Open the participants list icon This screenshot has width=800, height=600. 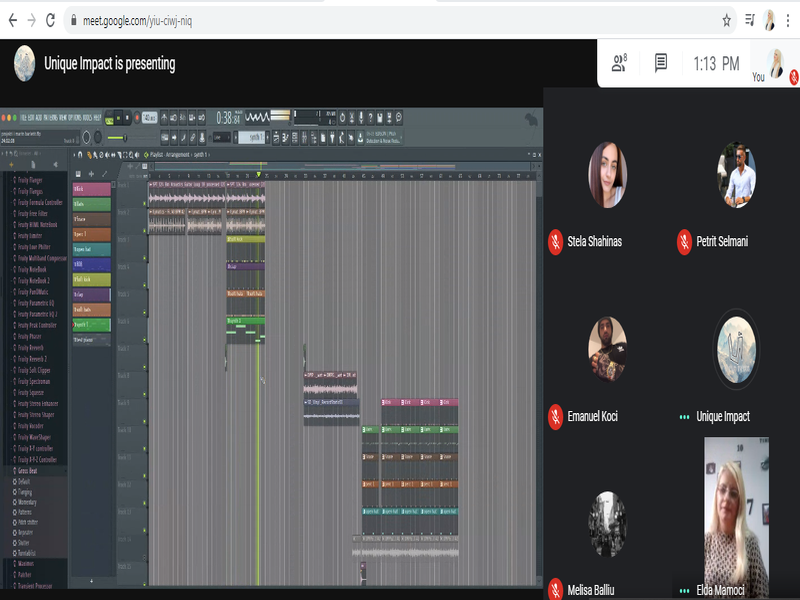point(619,64)
